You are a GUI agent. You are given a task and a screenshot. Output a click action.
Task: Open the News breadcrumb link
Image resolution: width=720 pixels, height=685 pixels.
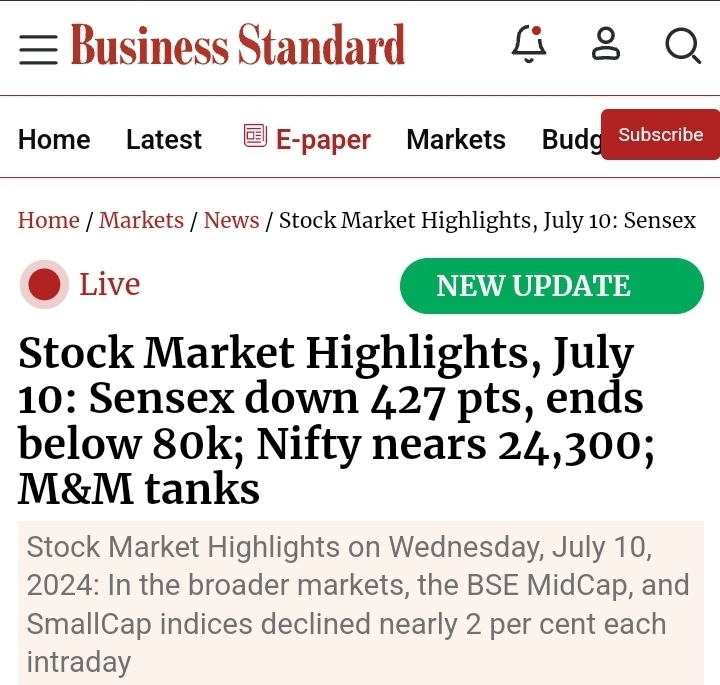click(231, 220)
